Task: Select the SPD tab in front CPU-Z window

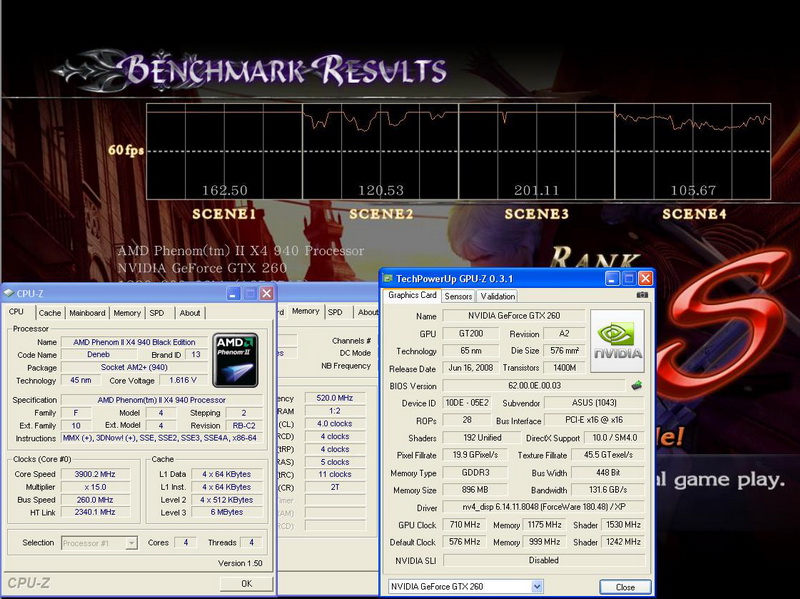Action: click(x=157, y=313)
